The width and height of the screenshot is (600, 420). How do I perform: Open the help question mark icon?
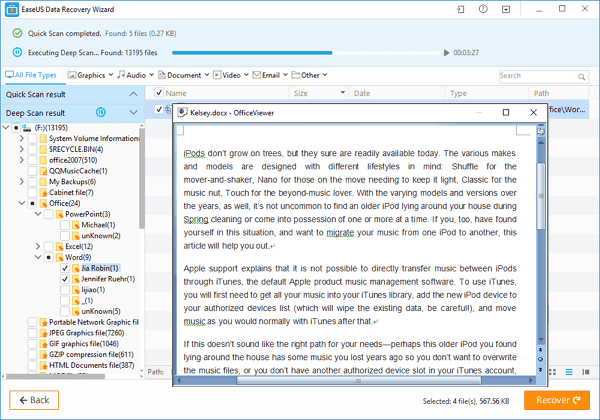483,9
